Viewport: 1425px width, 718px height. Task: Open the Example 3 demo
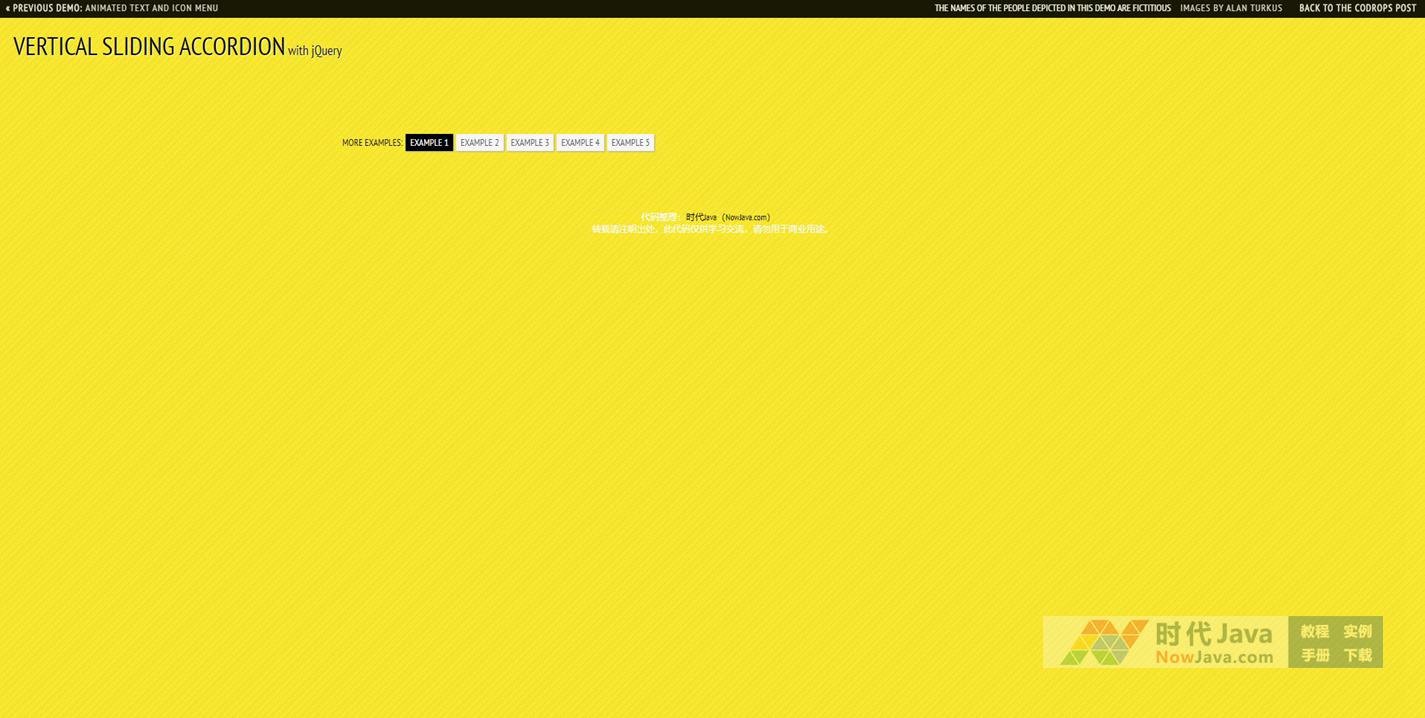click(529, 143)
